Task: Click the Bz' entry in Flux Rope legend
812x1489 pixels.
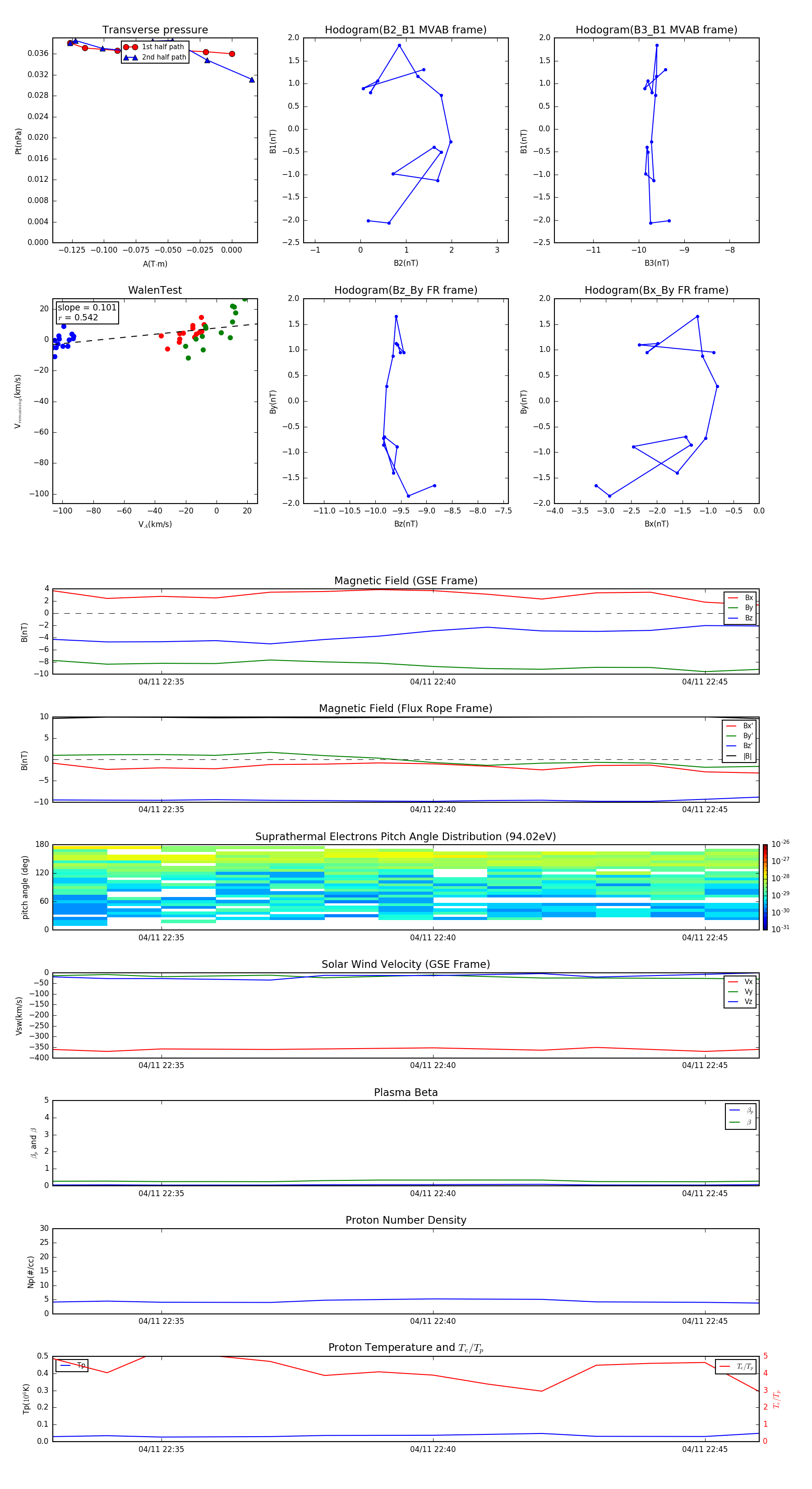Action: coord(739,746)
